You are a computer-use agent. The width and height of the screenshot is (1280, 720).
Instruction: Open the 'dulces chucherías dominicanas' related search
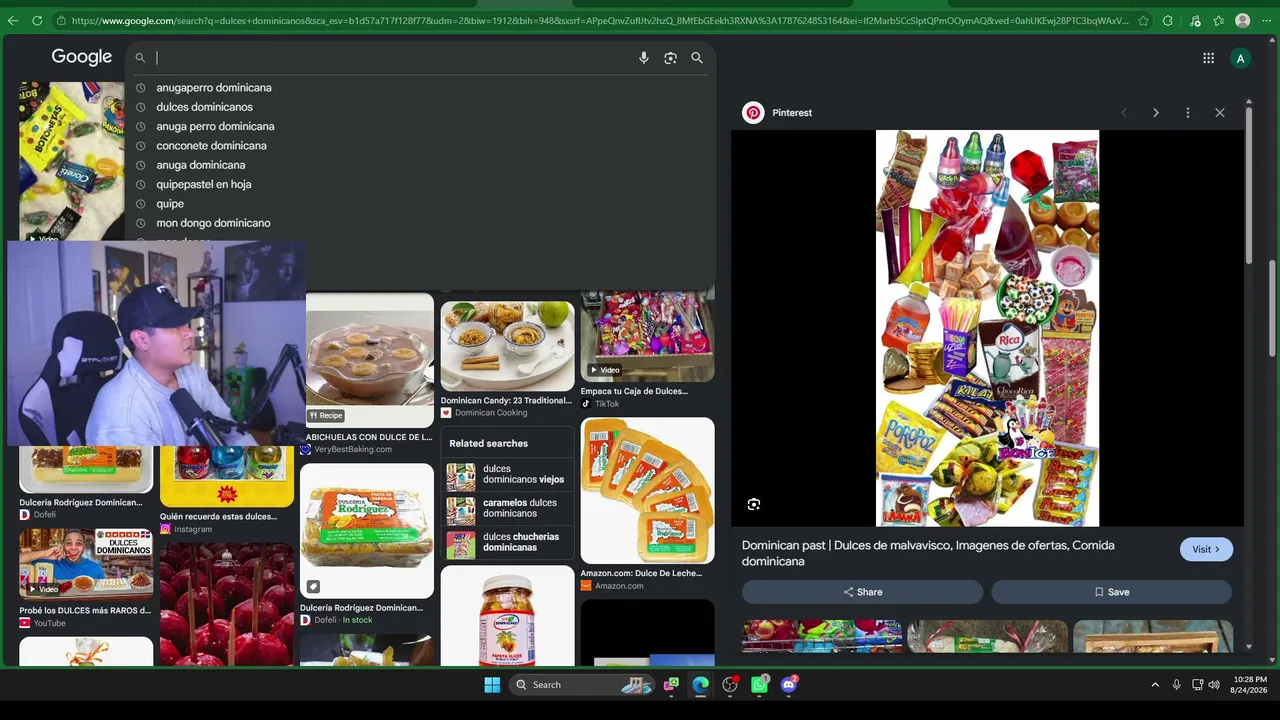tap(508, 542)
